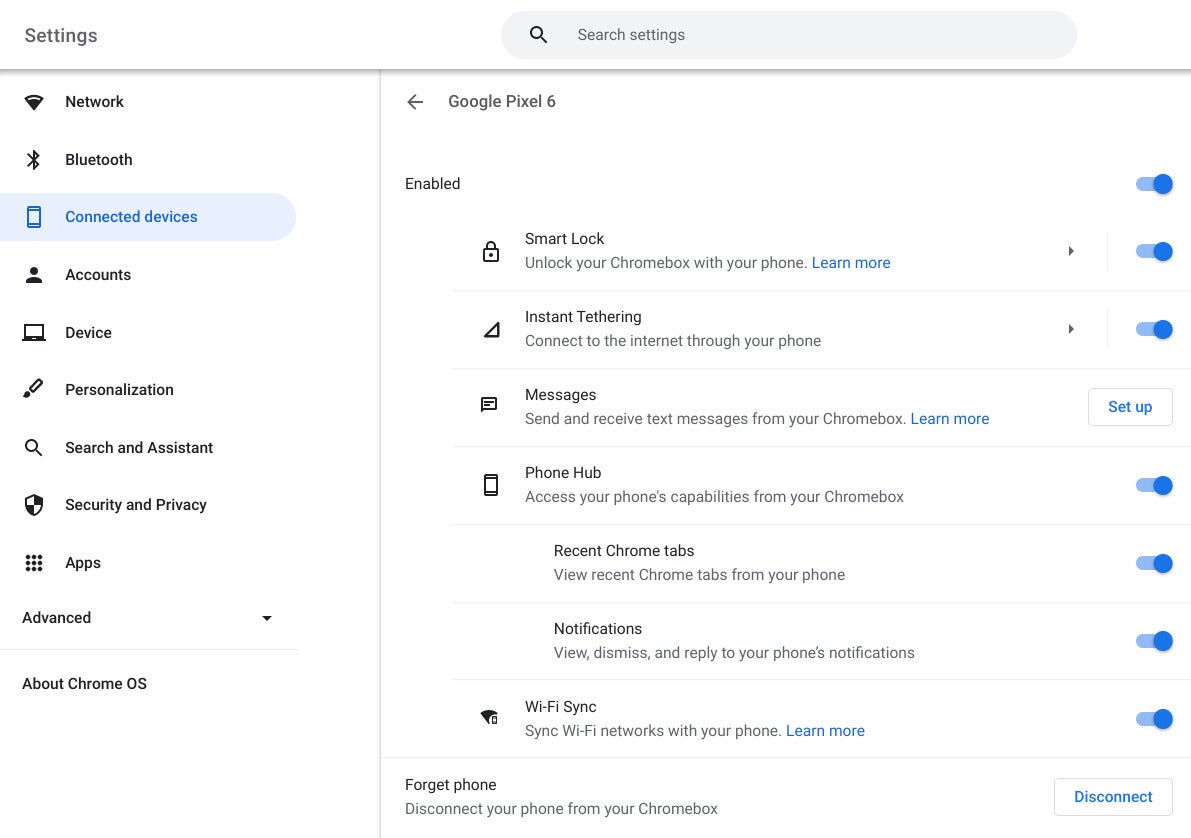Click the Network Wi-Fi icon in the sidebar

coord(33,102)
